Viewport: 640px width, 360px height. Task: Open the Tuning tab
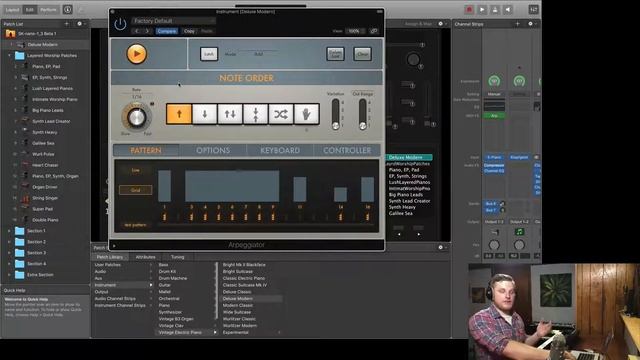tap(178, 257)
